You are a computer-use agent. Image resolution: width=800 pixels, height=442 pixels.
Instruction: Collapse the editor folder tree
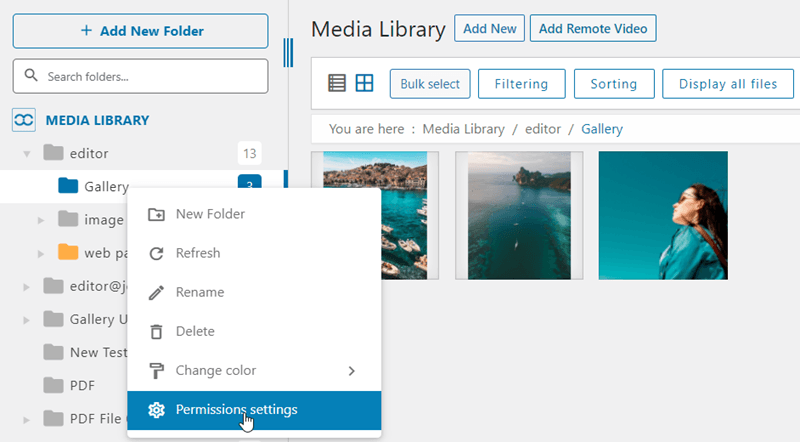pos(26,154)
